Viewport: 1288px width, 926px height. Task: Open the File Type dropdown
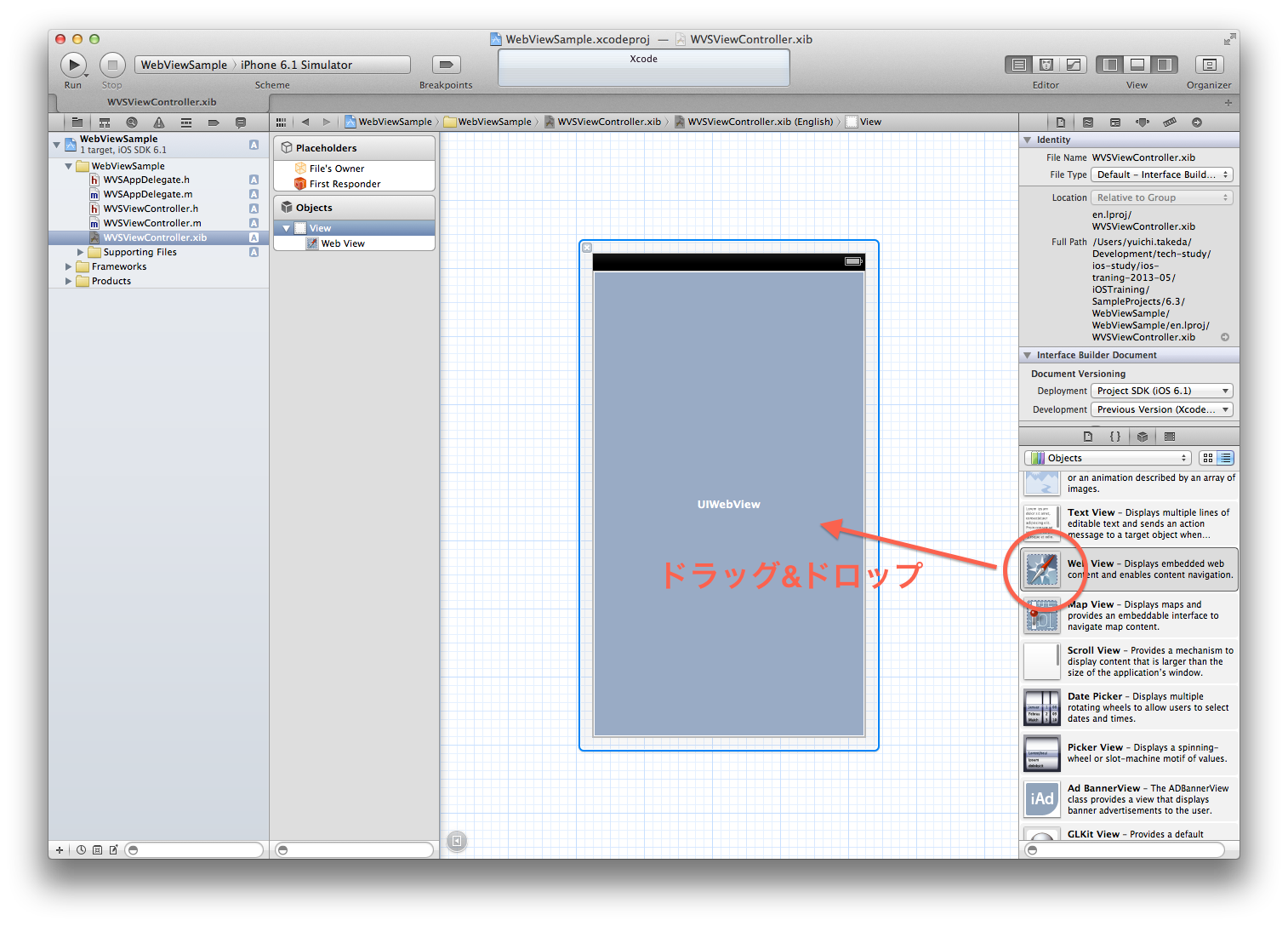tap(1162, 174)
